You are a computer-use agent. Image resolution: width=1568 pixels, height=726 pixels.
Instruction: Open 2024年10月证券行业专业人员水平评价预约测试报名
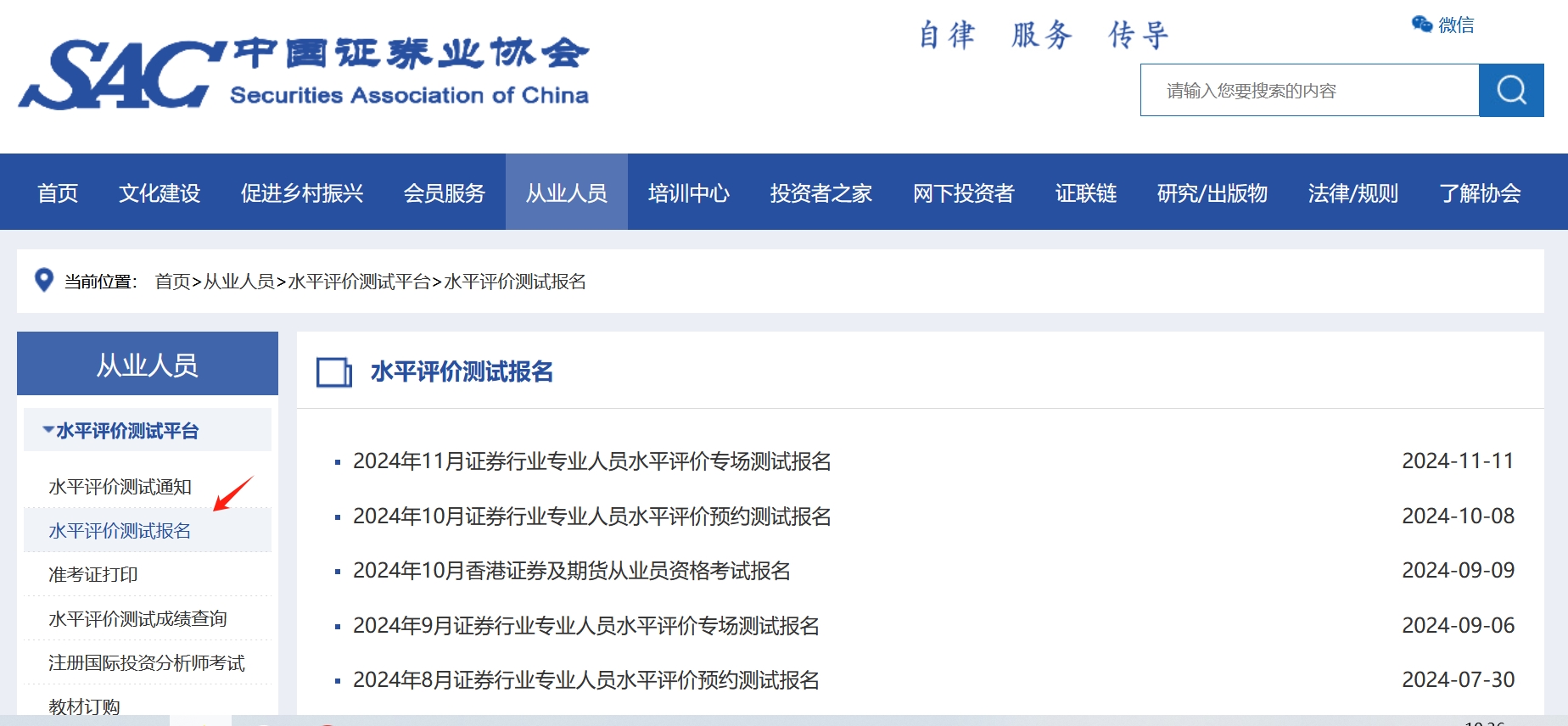(592, 517)
